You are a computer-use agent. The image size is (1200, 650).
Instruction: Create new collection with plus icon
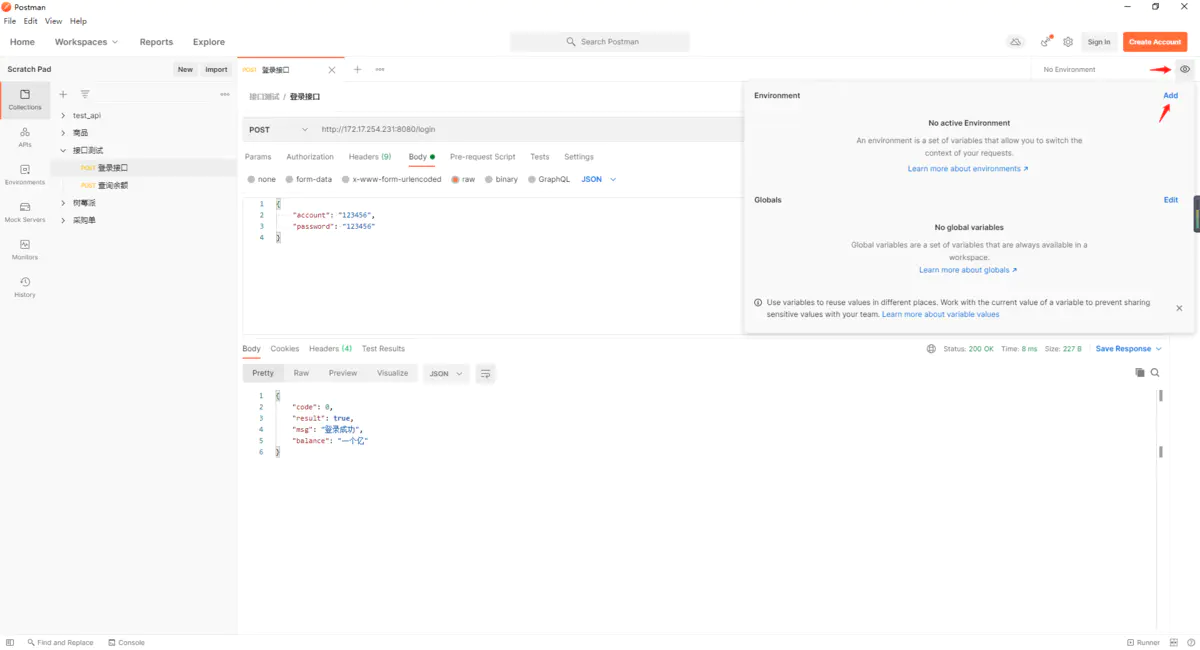(x=63, y=94)
